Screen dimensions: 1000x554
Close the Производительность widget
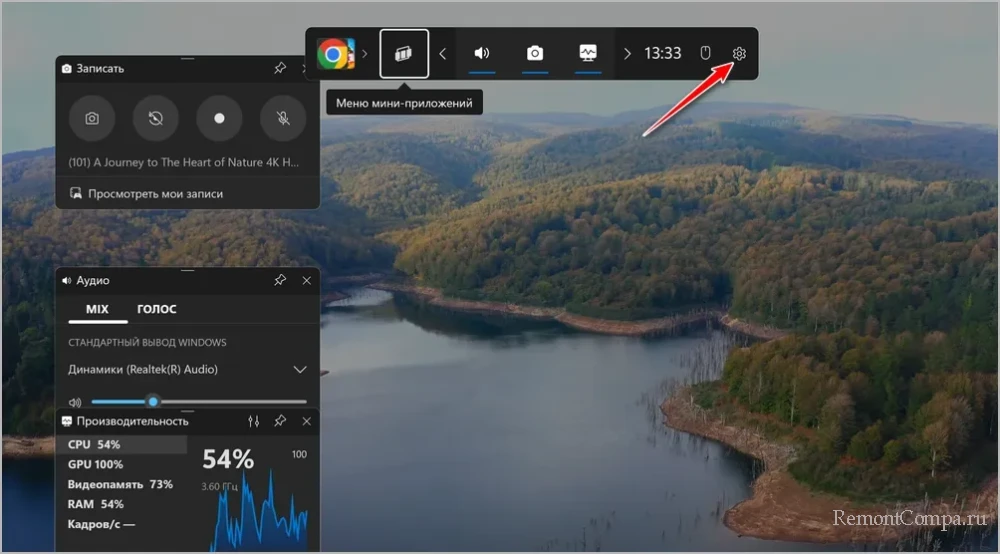click(x=307, y=421)
